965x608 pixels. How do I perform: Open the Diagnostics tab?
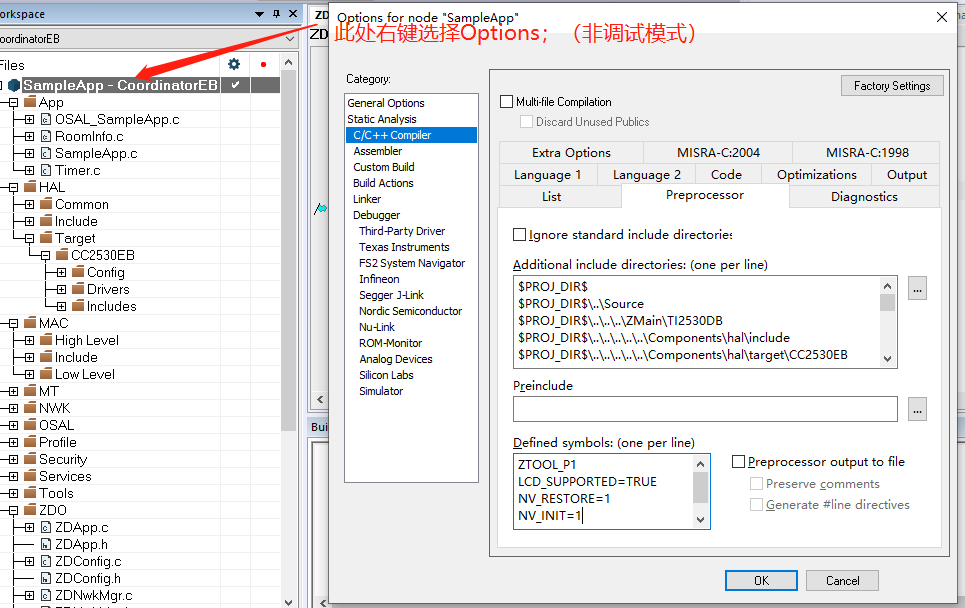pyautogui.click(x=864, y=197)
